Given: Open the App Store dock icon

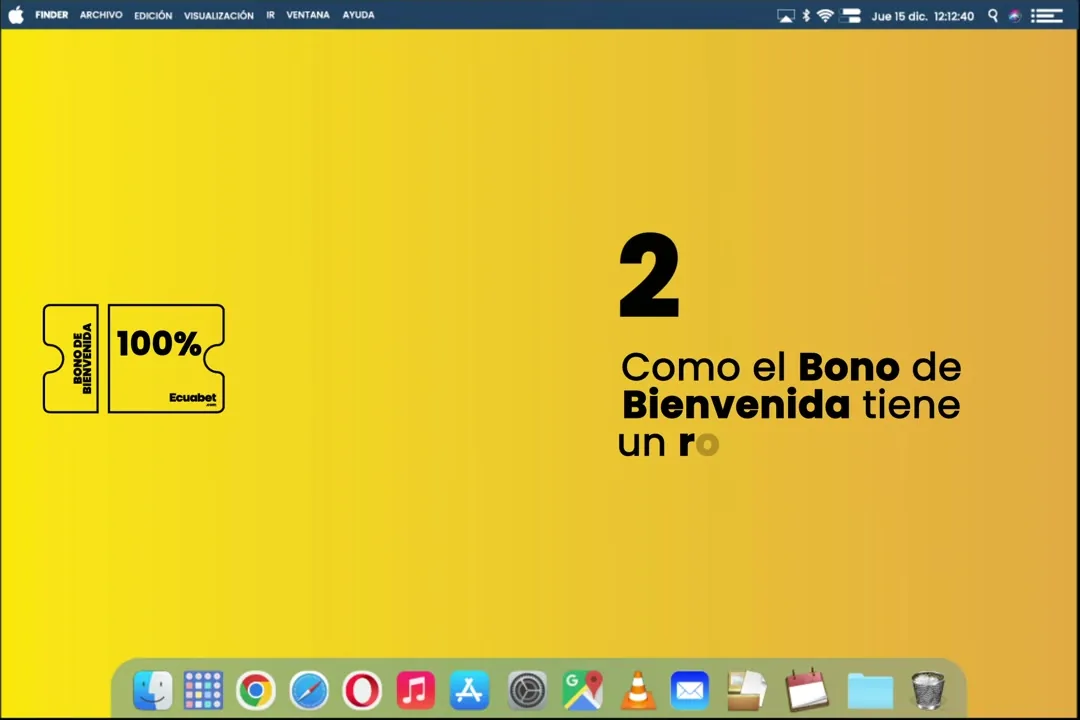Looking at the screenshot, I should pos(469,690).
